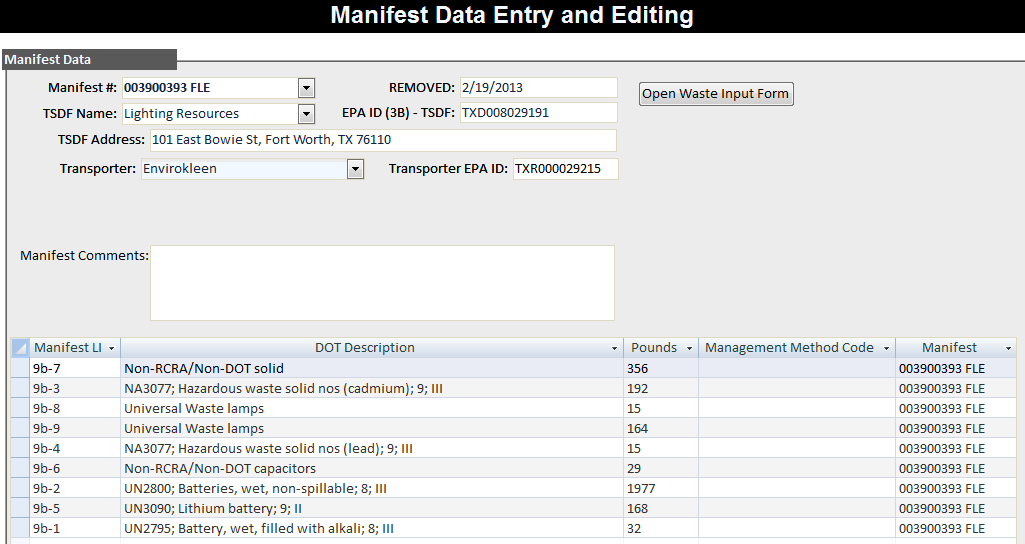Open filter arrow on DOT Description column
This screenshot has width=1025, height=544.
pyautogui.click(x=614, y=348)
